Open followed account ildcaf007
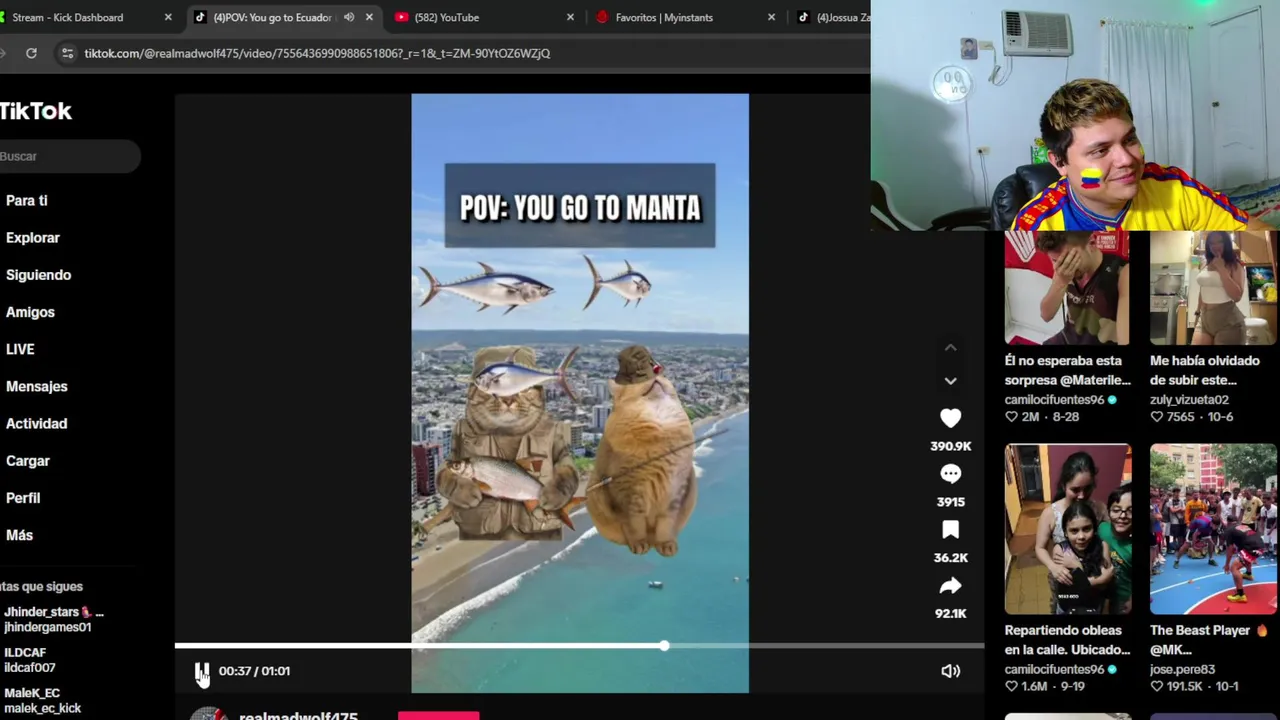1280x720 pixels. point(30,660)
